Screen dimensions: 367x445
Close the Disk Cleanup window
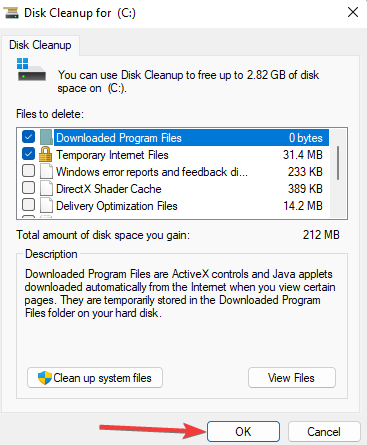[x=353, y=13]
